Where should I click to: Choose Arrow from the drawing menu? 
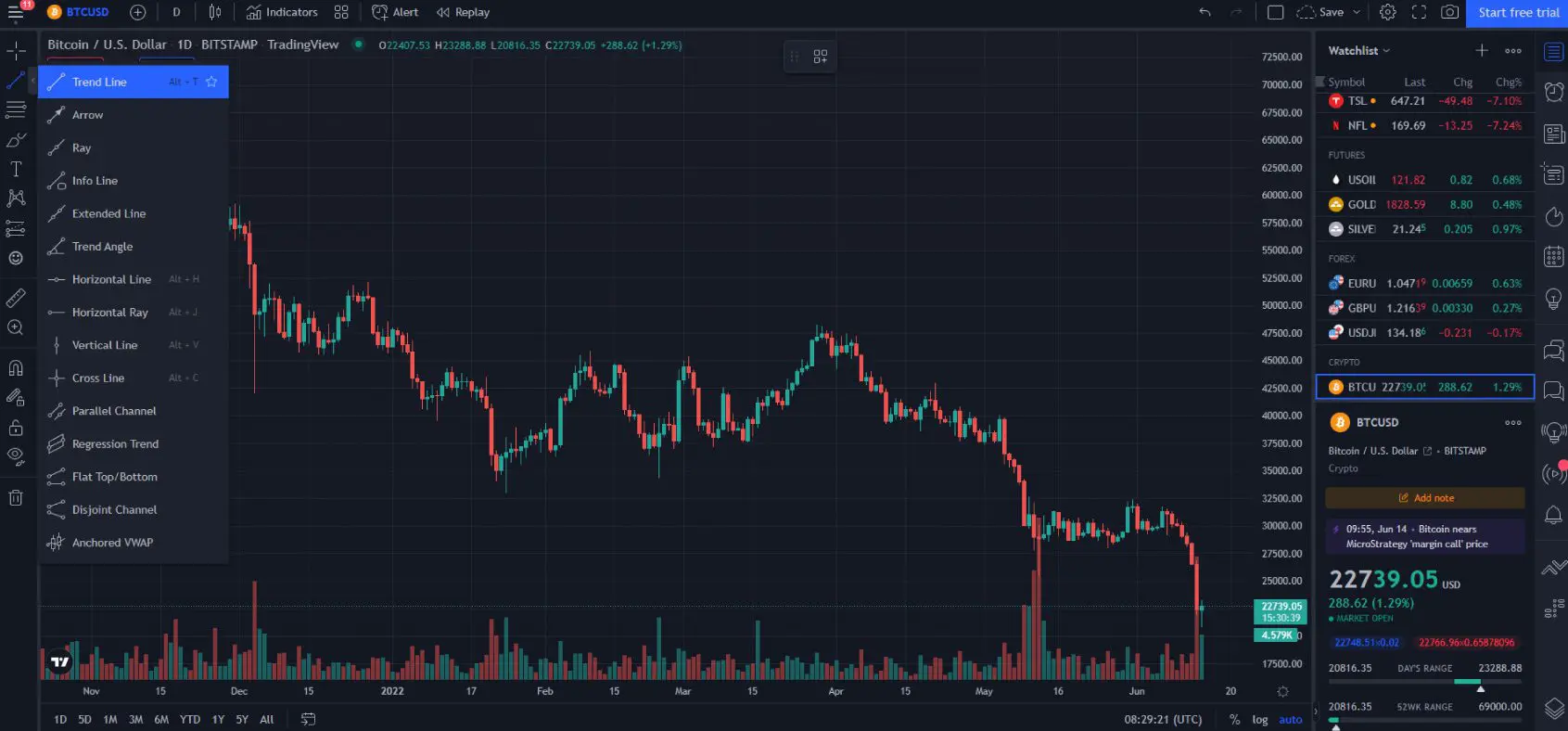coord(133,115)
